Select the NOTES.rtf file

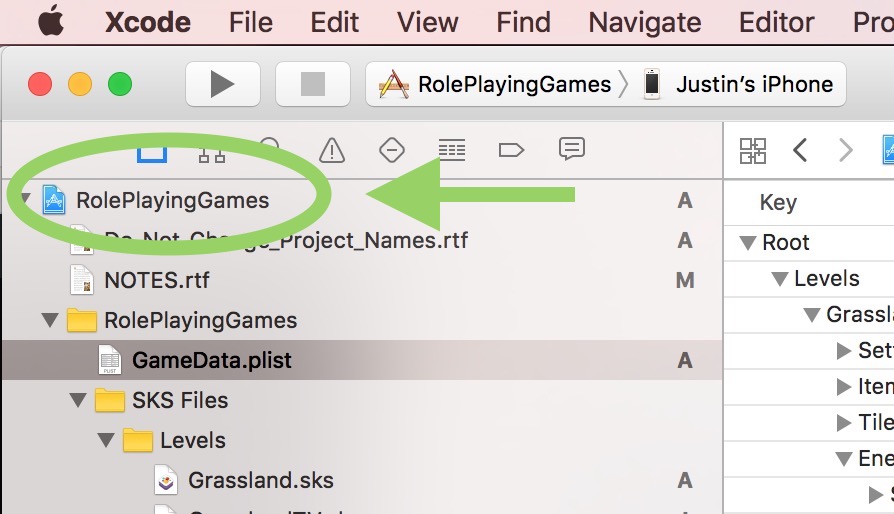(156, 280)
